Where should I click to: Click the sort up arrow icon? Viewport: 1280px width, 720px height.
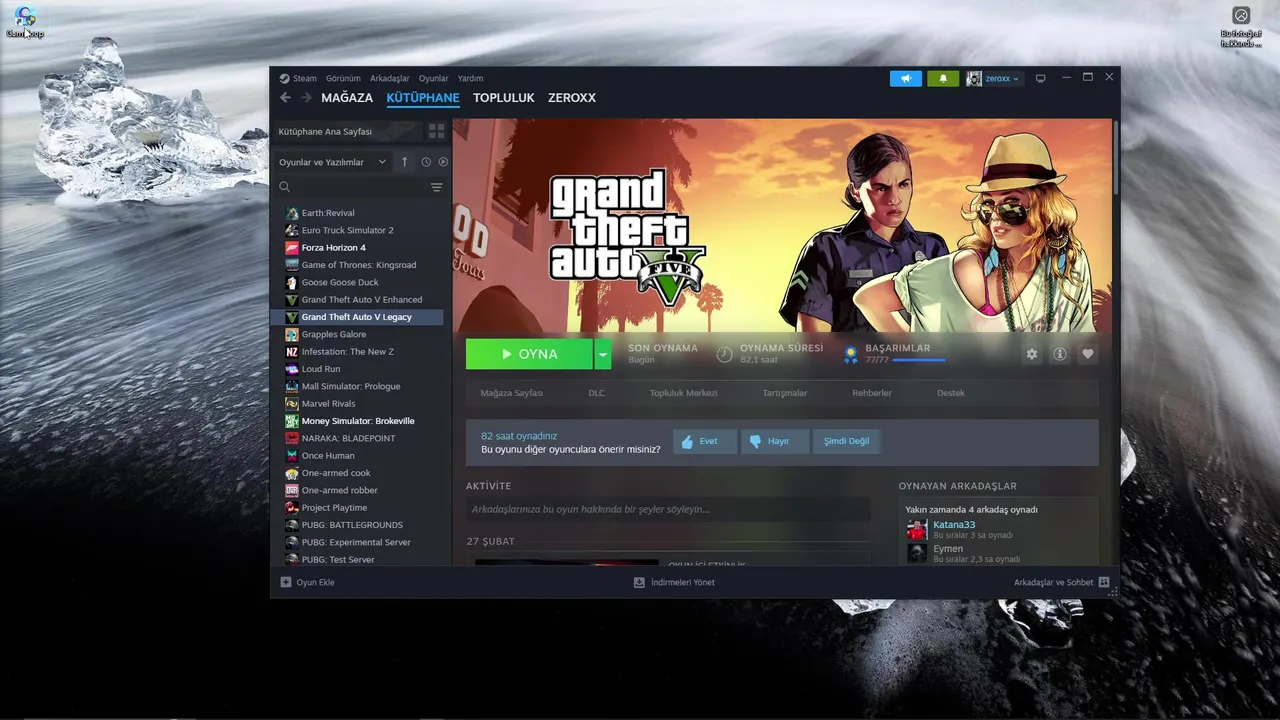(x=404, y=162)
